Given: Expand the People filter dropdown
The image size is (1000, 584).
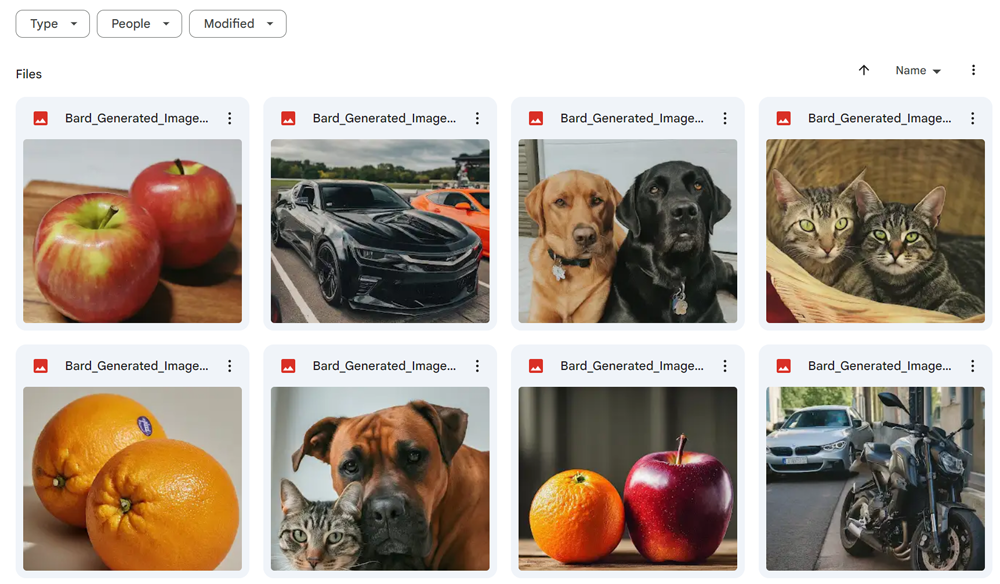Looking at the screenshot, I should tap(139, 24).
